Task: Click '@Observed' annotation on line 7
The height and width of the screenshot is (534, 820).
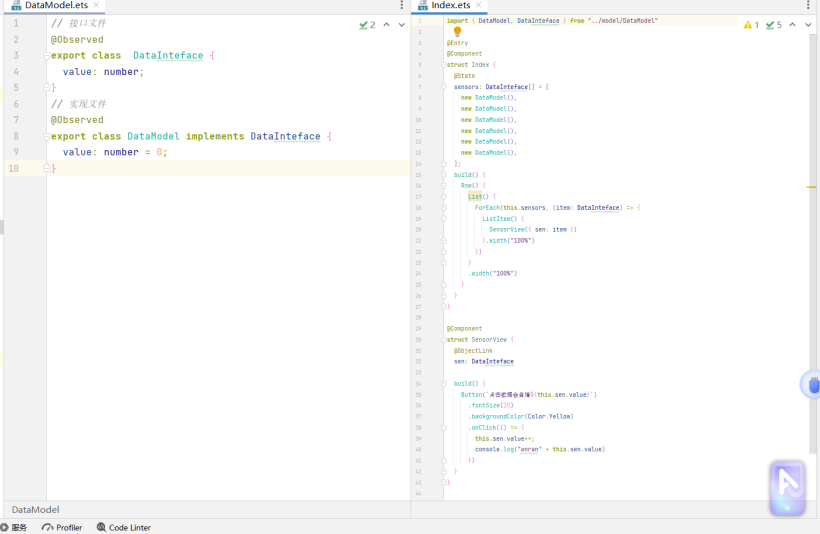Action: coord(77,120)
